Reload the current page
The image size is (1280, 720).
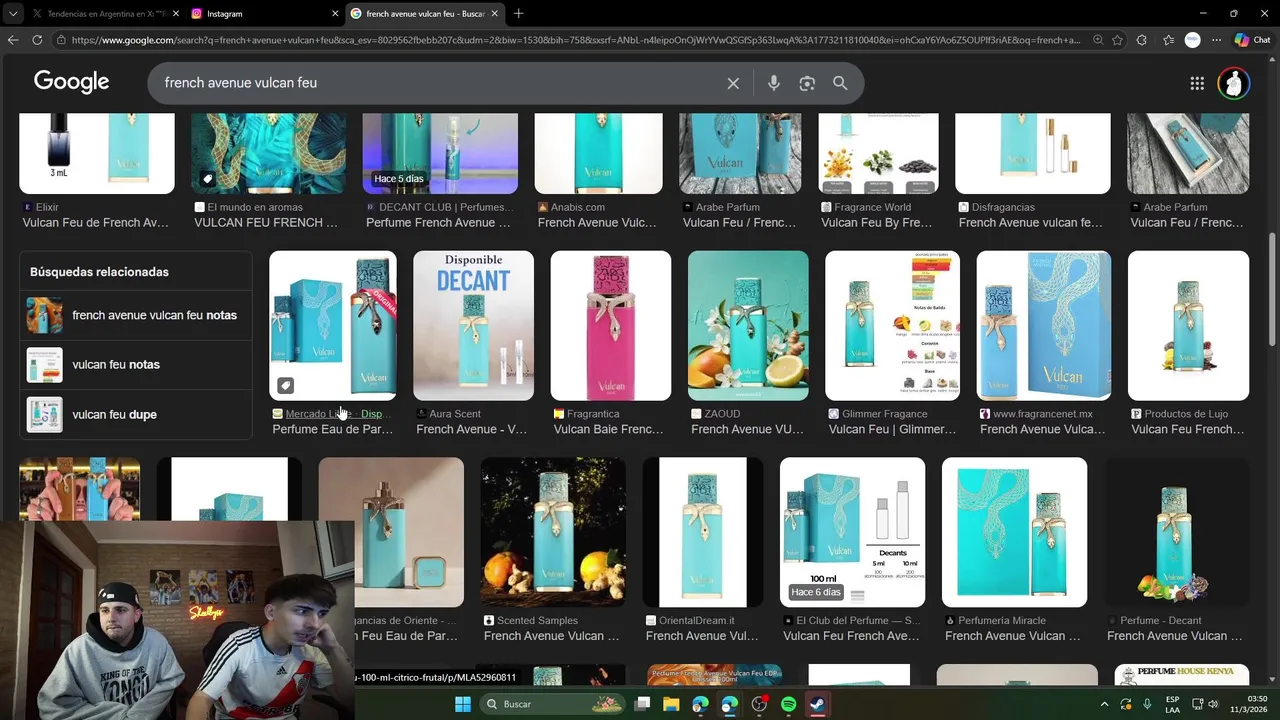(x=37, y=40)
